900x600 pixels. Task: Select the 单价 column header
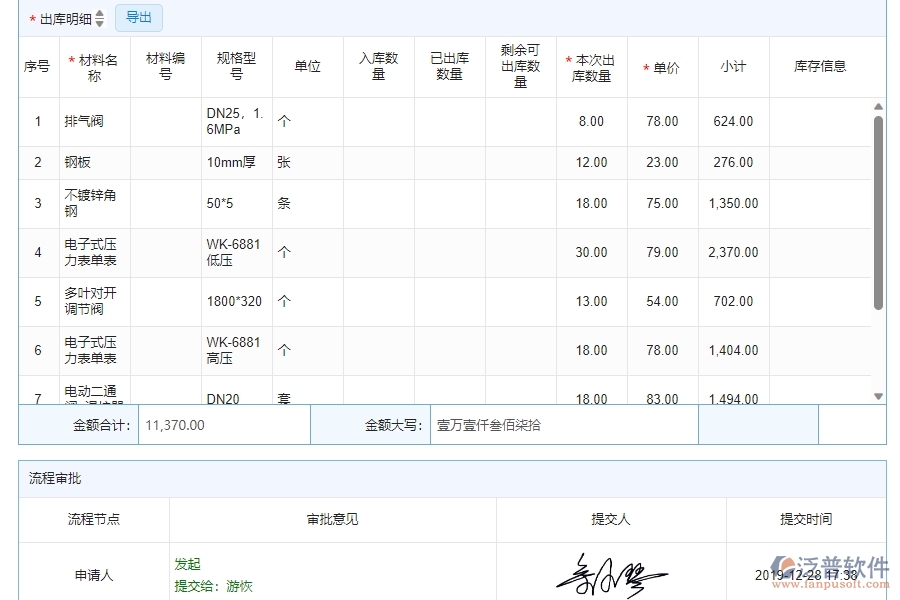(x=662, y=67)
